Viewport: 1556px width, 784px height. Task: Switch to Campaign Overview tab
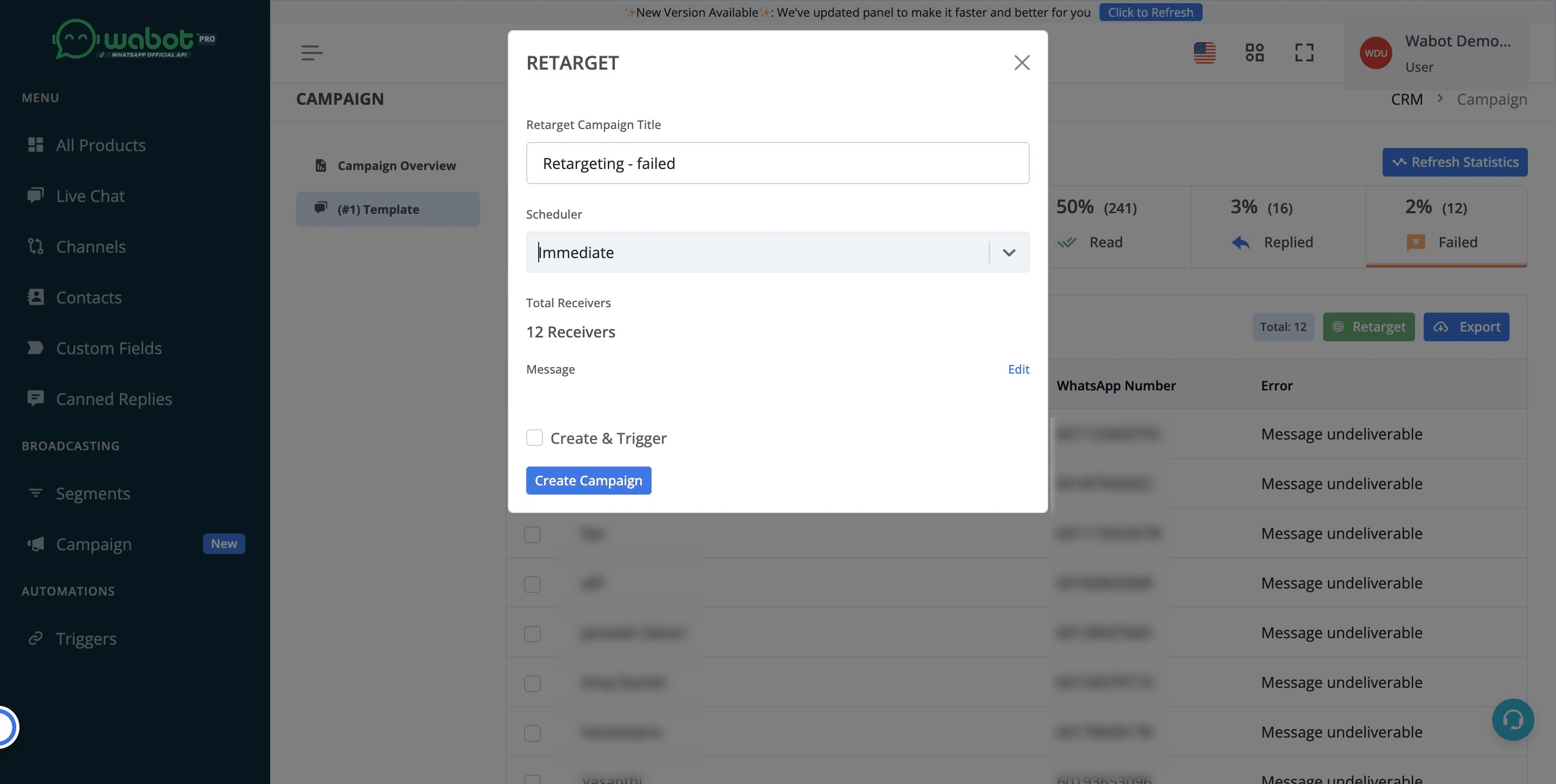click(x=395, y=165)
